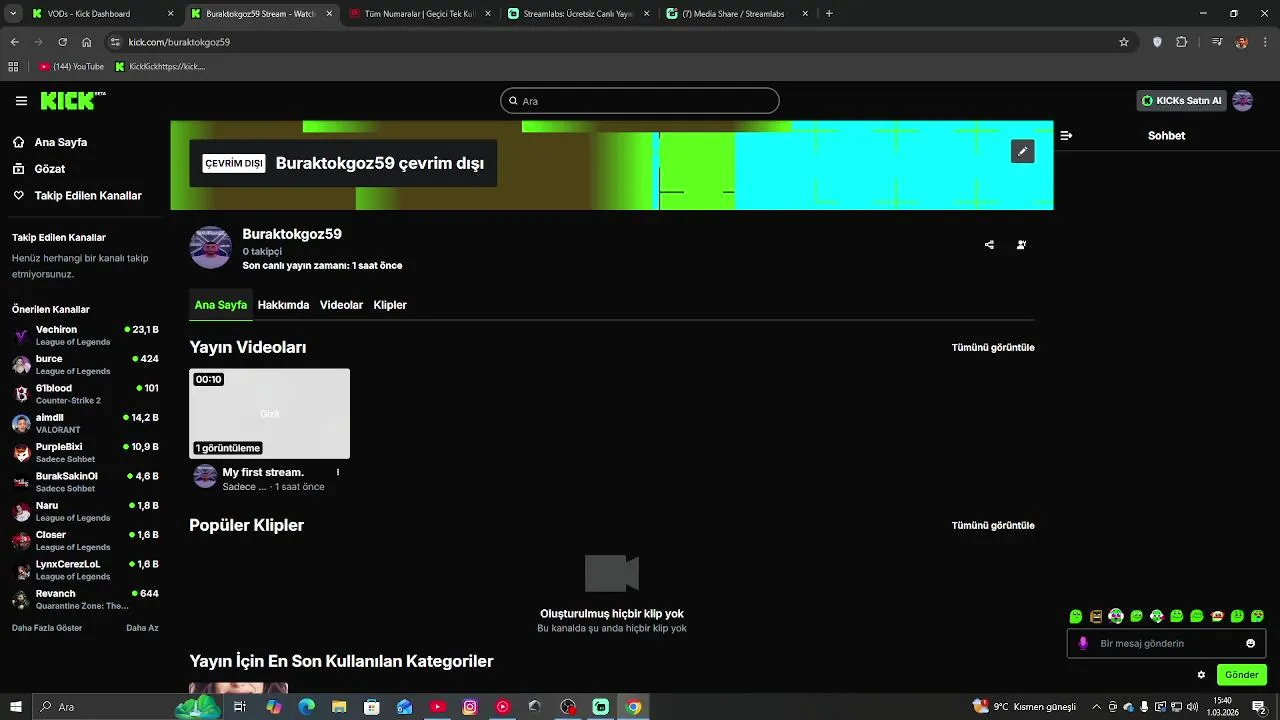Click the My first stream. title

pos(263,472)
